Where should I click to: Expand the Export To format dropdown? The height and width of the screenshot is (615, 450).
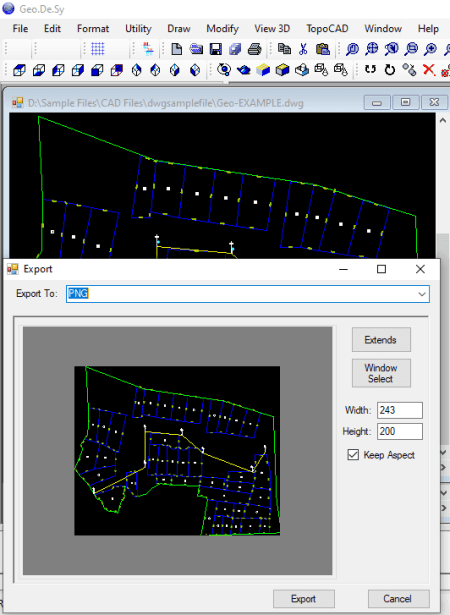[x=422, y=294]
